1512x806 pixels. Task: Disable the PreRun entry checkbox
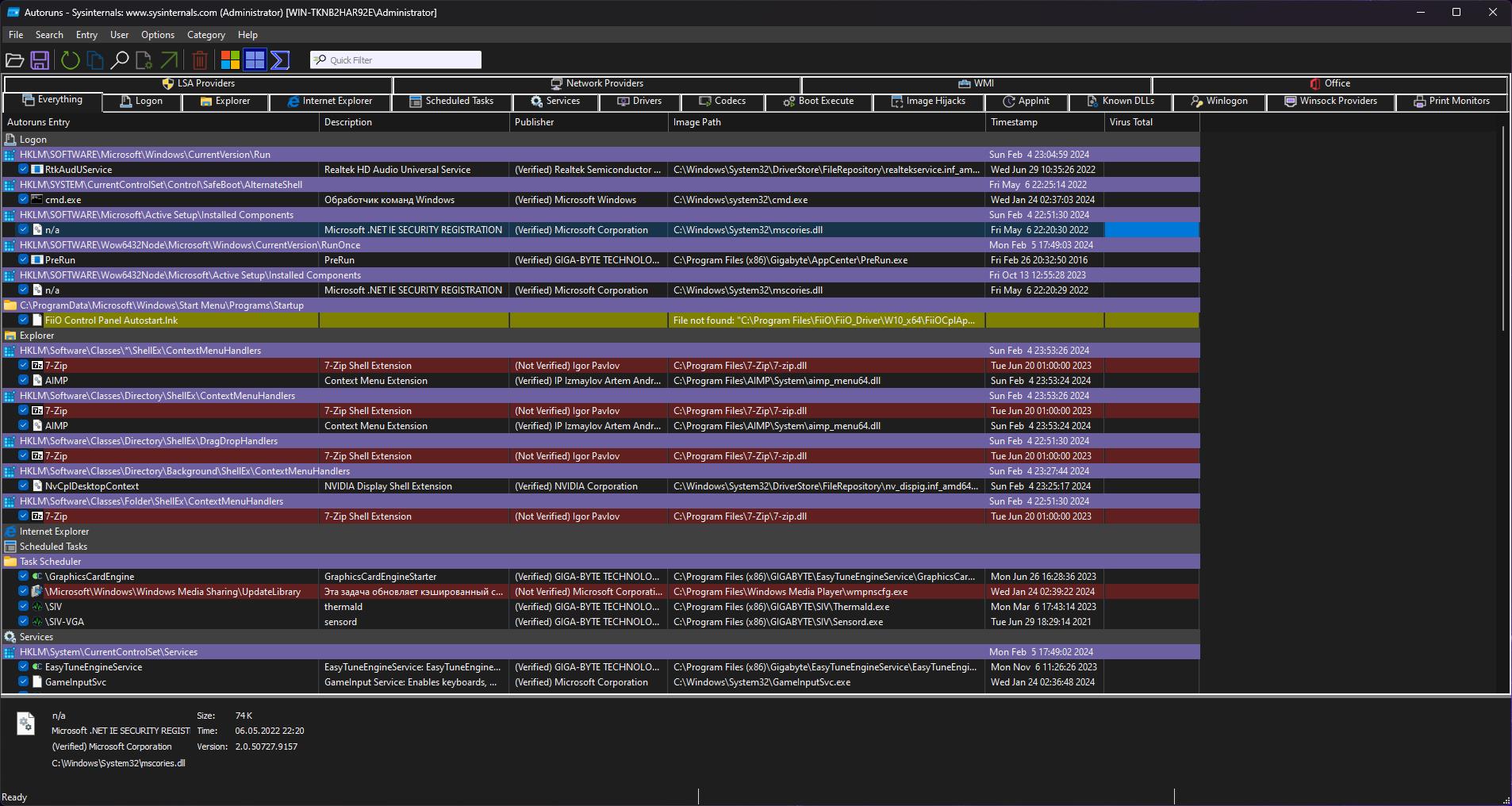pos(24,260)
